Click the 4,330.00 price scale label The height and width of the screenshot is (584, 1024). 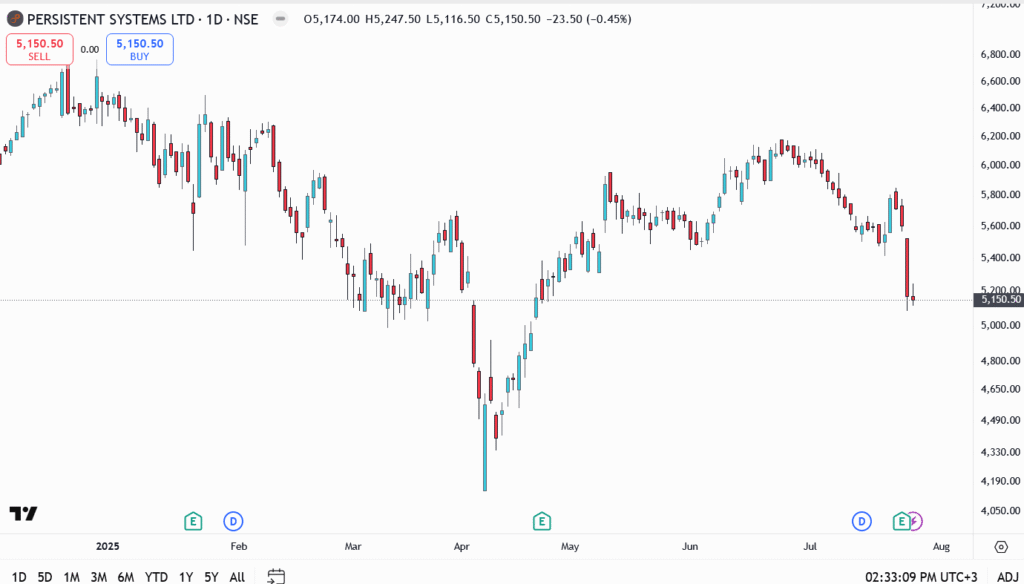tap(1000, 452)
